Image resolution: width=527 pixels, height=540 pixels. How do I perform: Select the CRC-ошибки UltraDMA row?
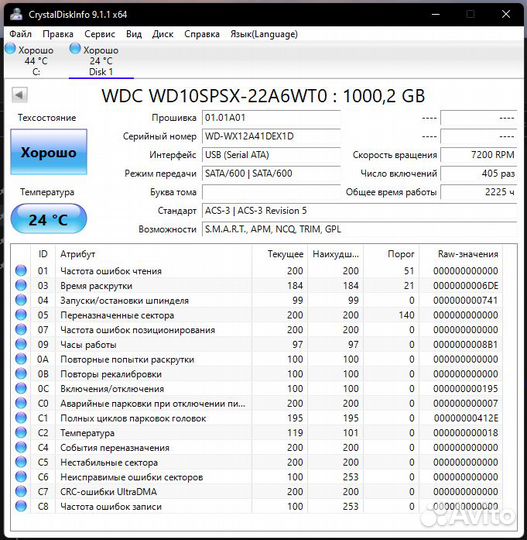[257, 491]
